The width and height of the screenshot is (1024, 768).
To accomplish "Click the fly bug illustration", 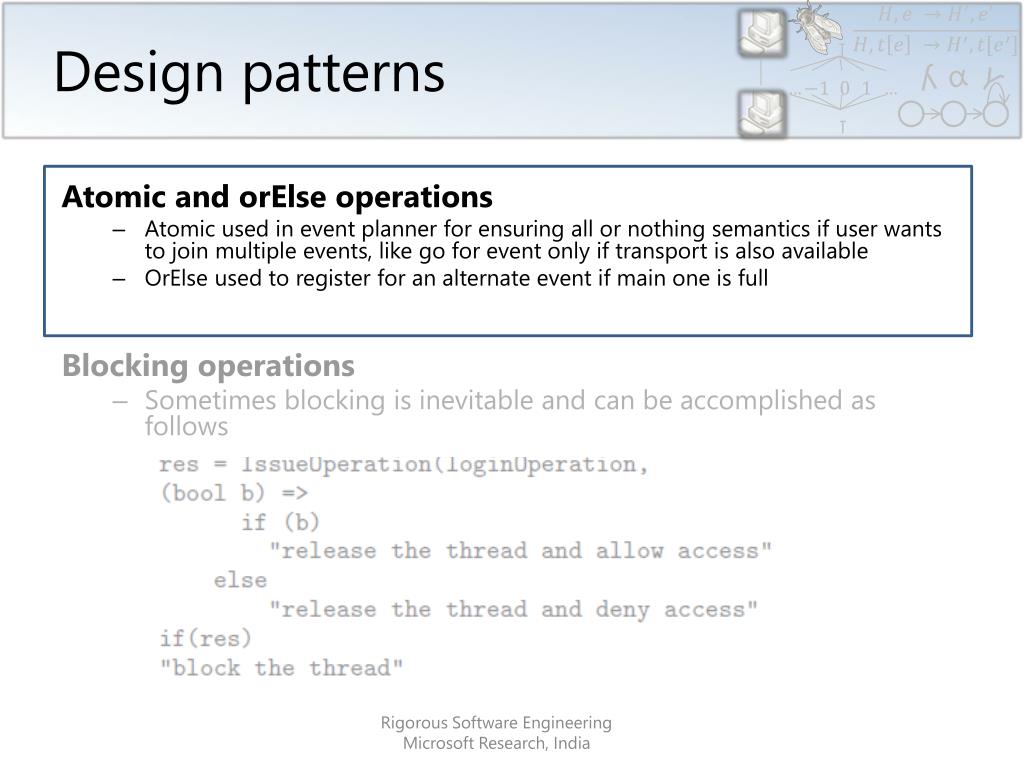I will [x=815, y=26].
